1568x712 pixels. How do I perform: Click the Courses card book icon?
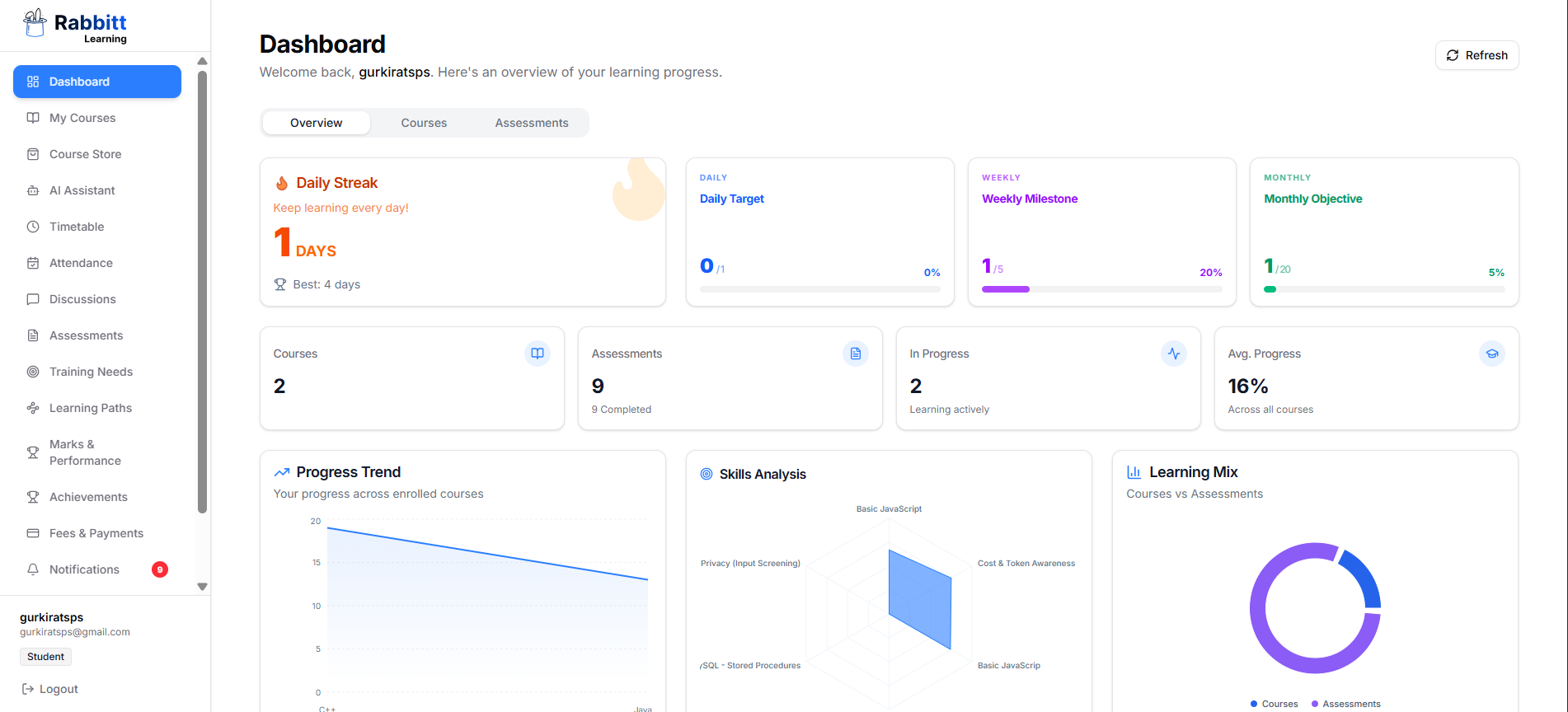coord(538,354)
